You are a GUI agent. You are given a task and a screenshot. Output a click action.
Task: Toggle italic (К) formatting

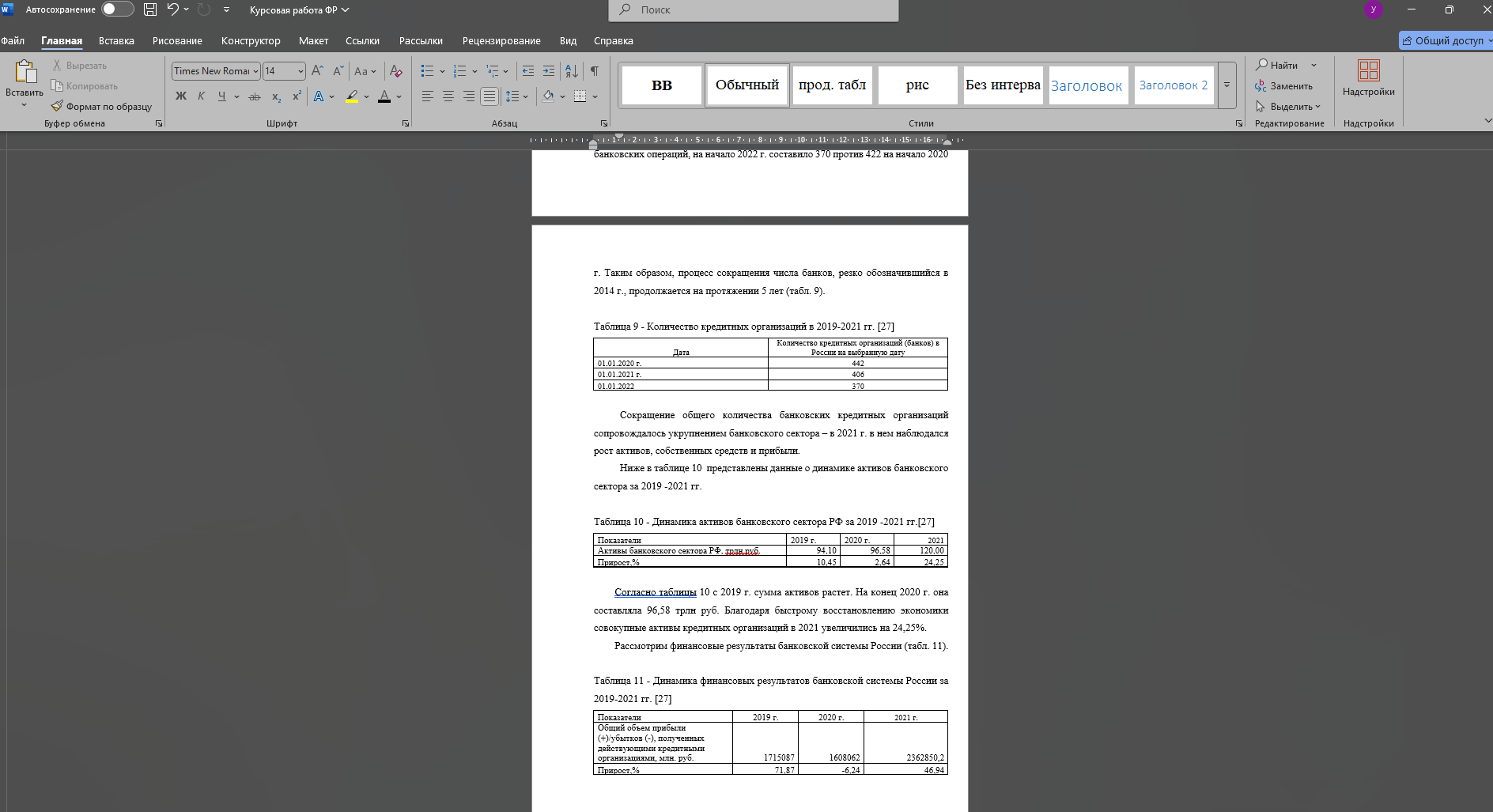pyautogui.click(x=201, y=96)
